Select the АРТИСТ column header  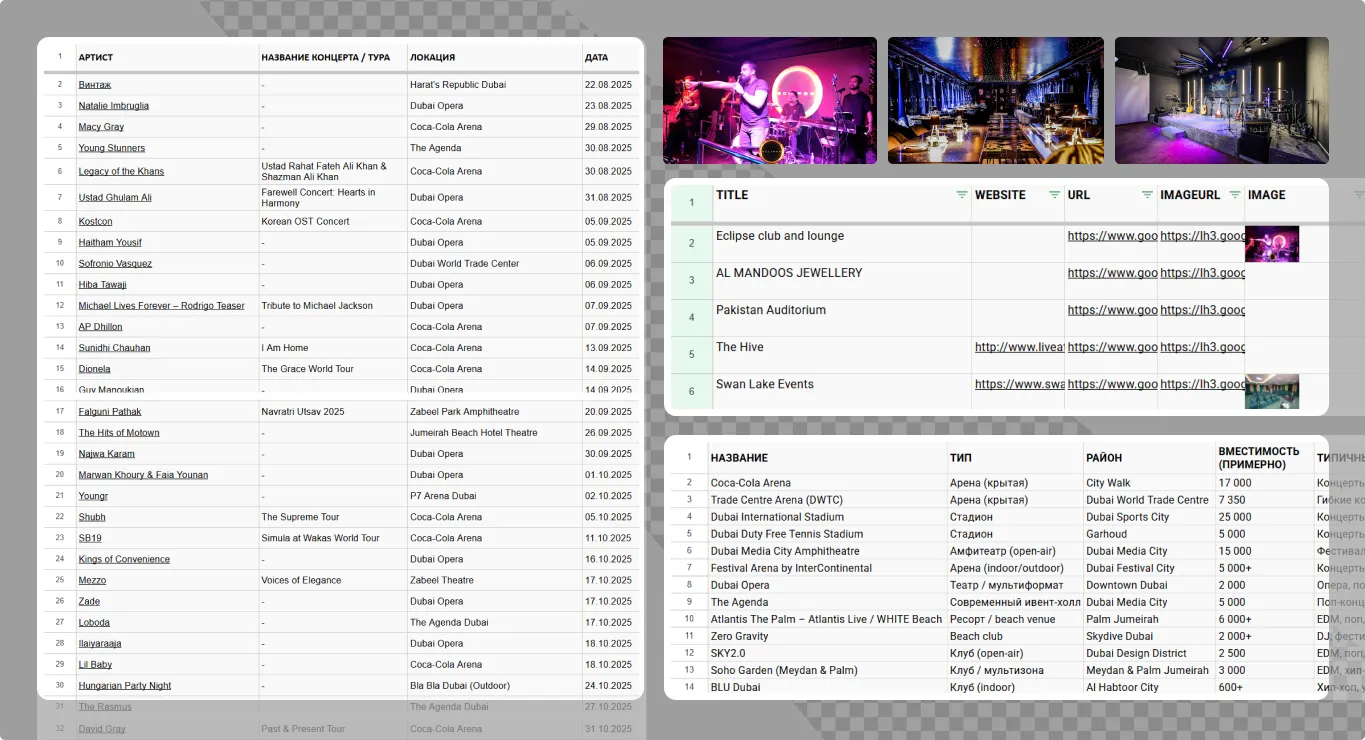pyautogui.click(x=96, y=58)
